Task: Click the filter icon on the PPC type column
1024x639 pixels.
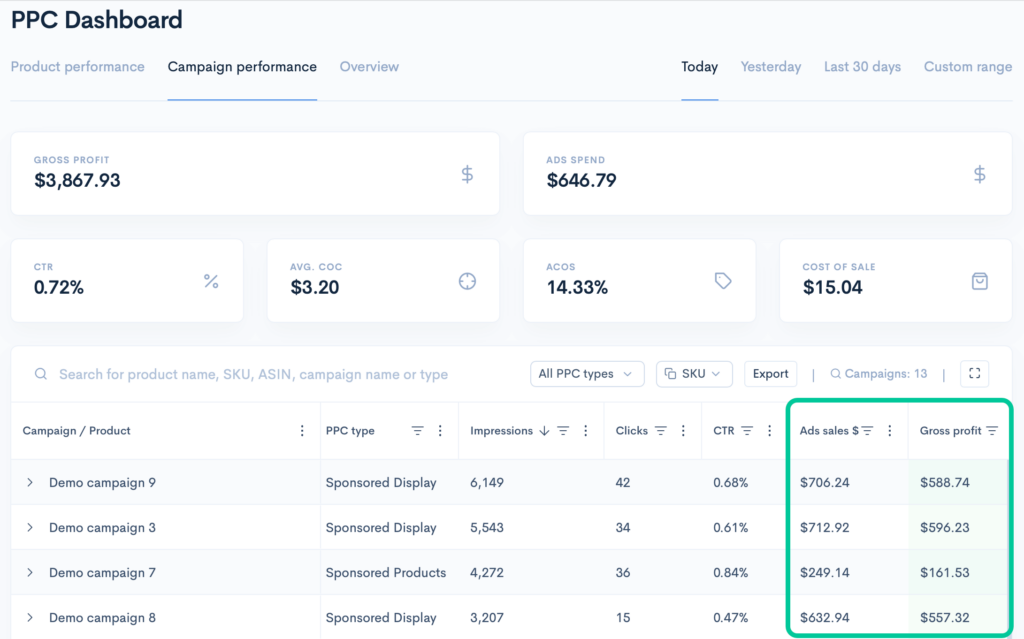Action: (417, 430)
